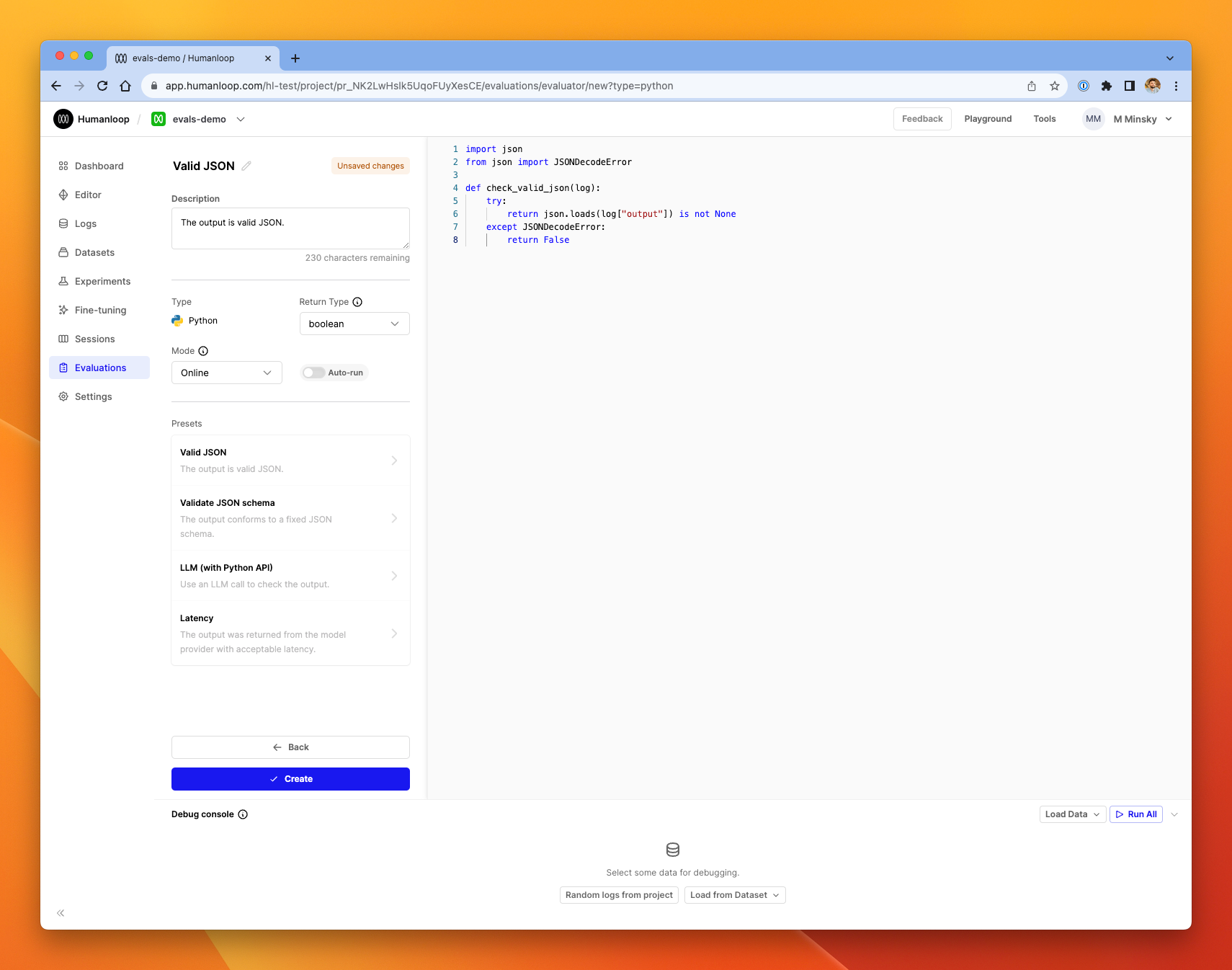Viewport: 1232px width, 970px height.
Task: Open Dashboard from the sidebar
Action: point(99,166)
